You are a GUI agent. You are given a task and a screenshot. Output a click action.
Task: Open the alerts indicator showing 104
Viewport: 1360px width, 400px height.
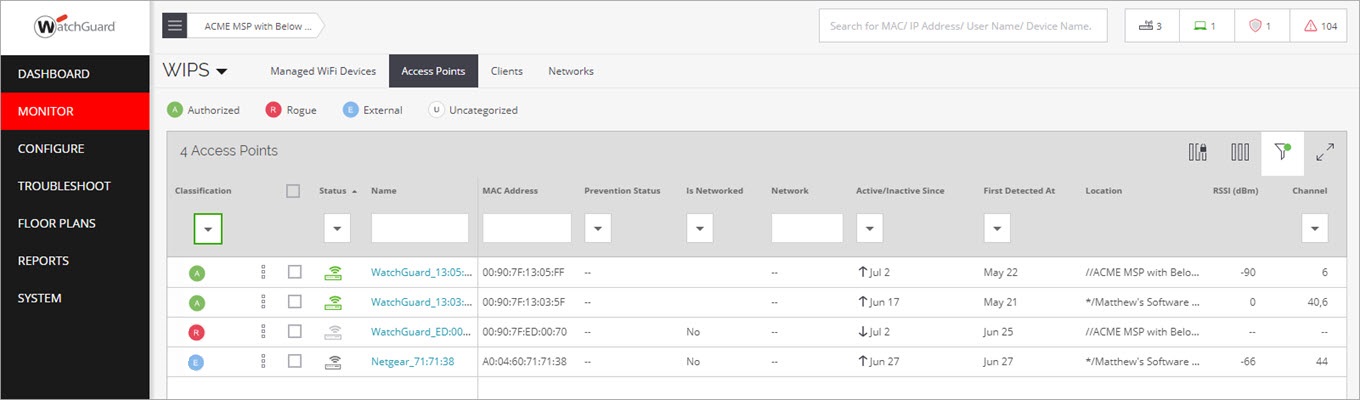[1318, 26]
